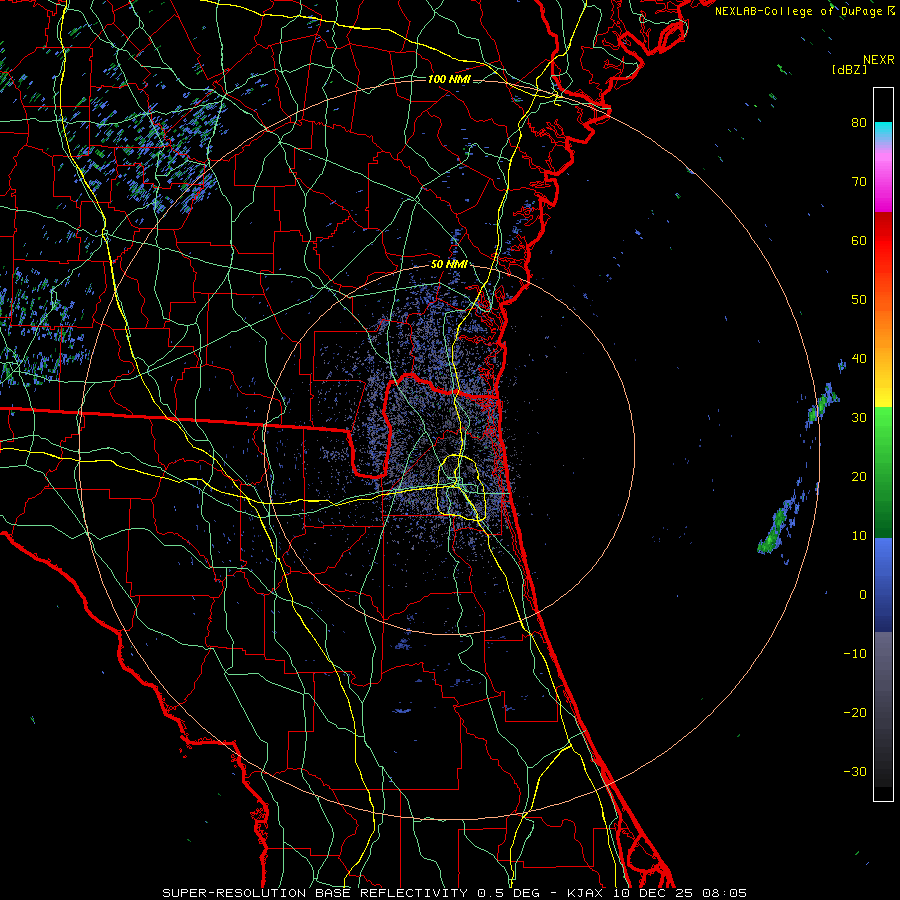Screen dimensions: 900x900
Task: Click the [dBZ] unit label
Action: tap(849, 69)
